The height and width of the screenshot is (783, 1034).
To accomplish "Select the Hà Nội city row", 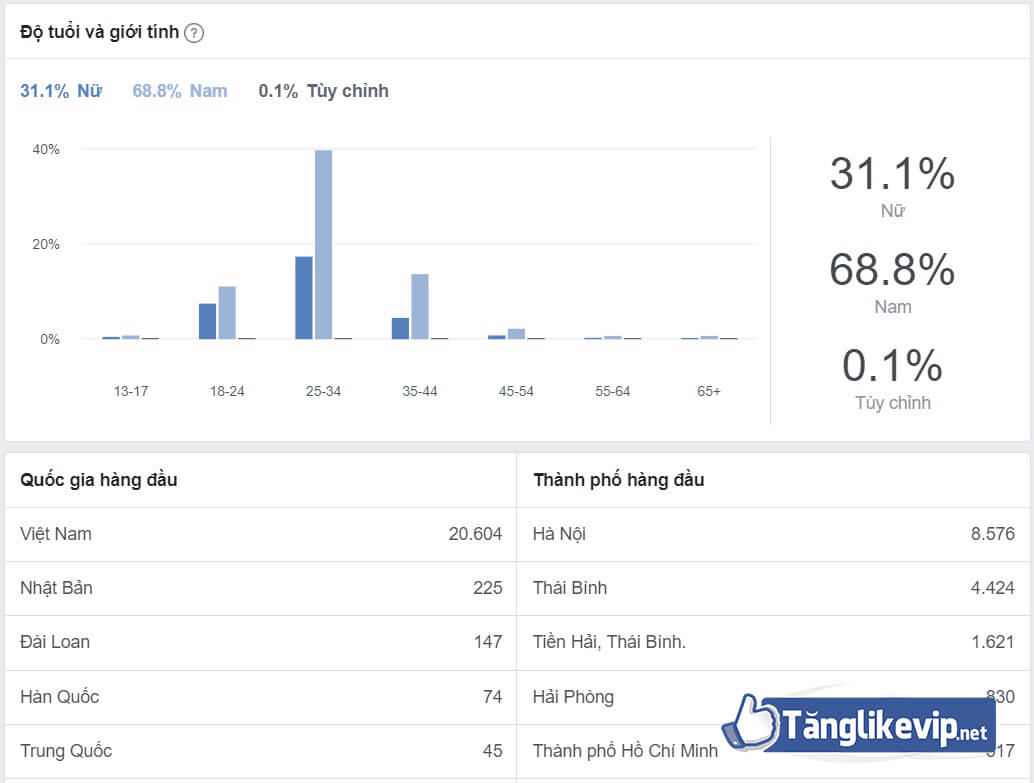I will 773,534.
